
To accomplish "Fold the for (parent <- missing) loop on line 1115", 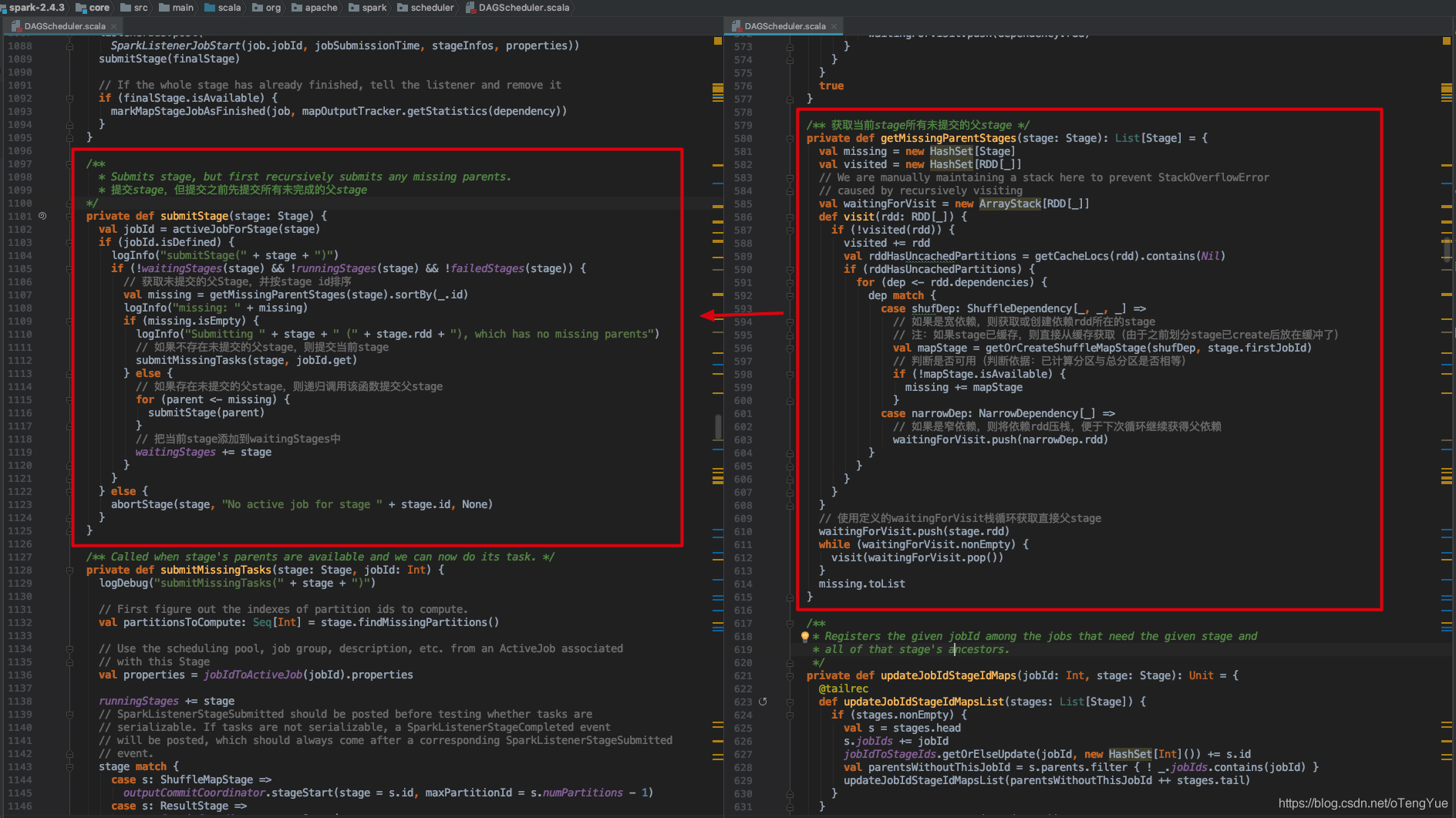I will pyautogui.click(x=69, y=399).
